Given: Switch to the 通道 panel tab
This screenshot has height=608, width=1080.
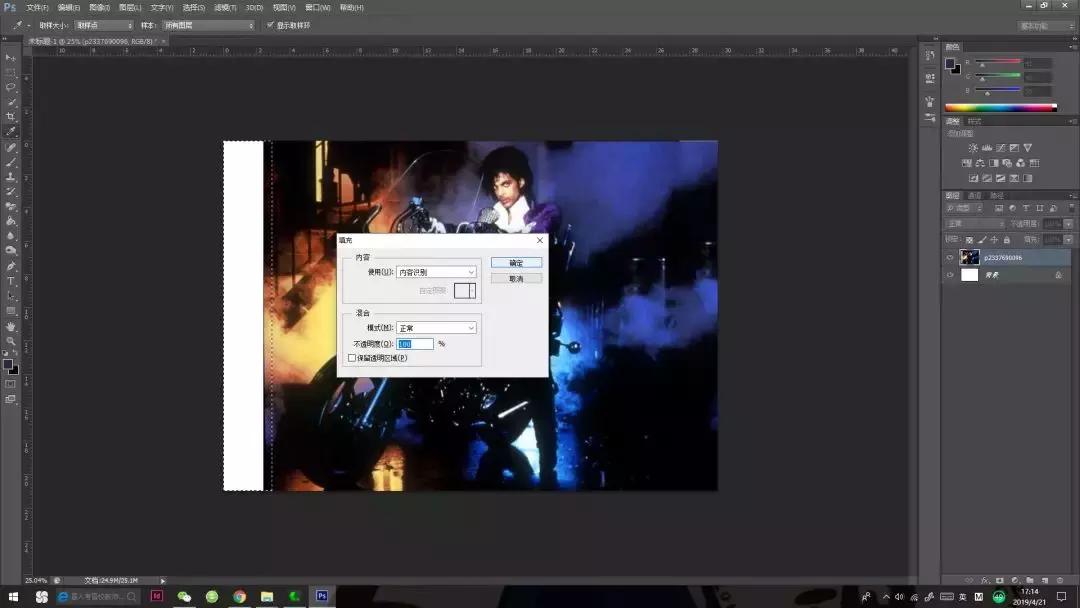Looking at the screenshot, I should coord(973,195).
